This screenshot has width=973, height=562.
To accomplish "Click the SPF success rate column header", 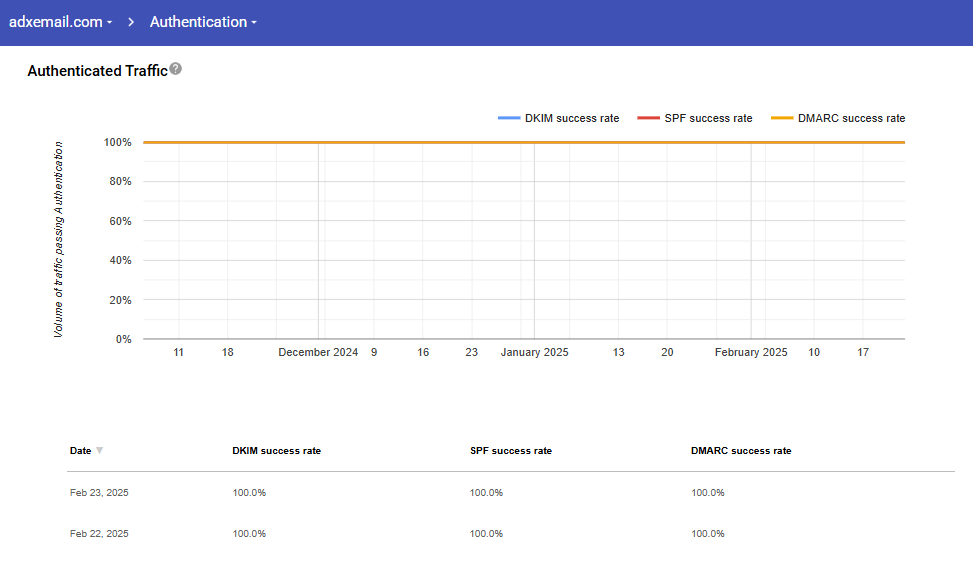I will pos(510,451).
